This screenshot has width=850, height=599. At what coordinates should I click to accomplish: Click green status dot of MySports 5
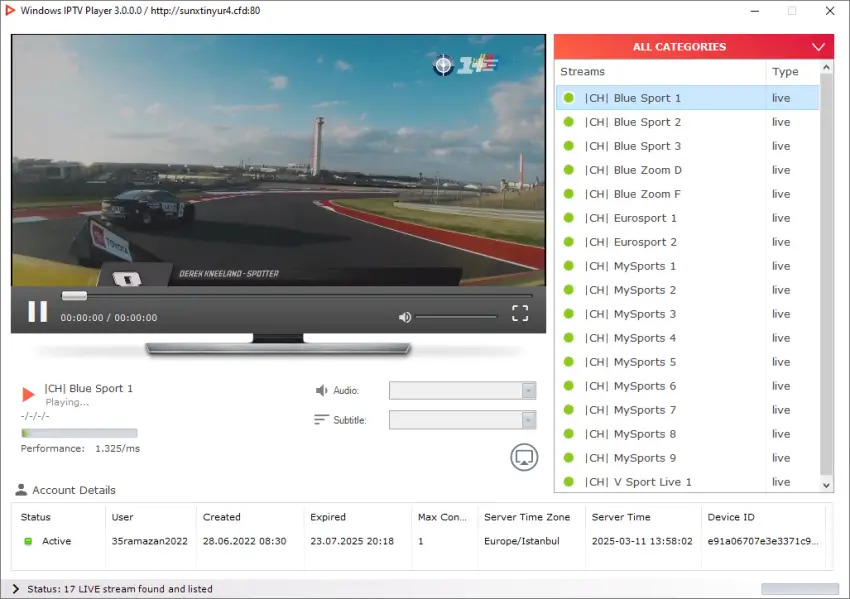click(569, 362)
